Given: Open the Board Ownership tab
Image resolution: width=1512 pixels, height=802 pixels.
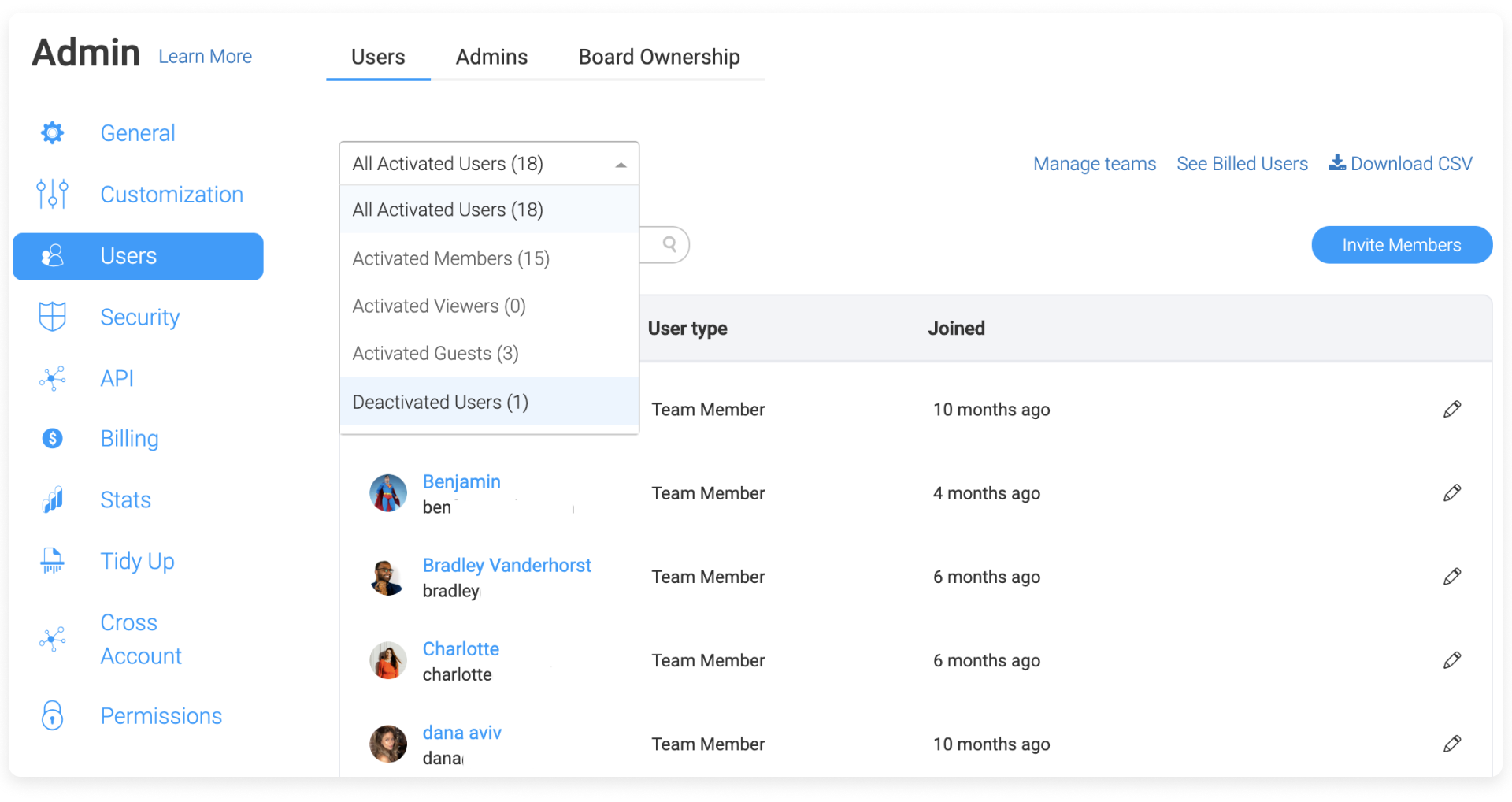Looking at the screenshot, I should click(658, 57).
